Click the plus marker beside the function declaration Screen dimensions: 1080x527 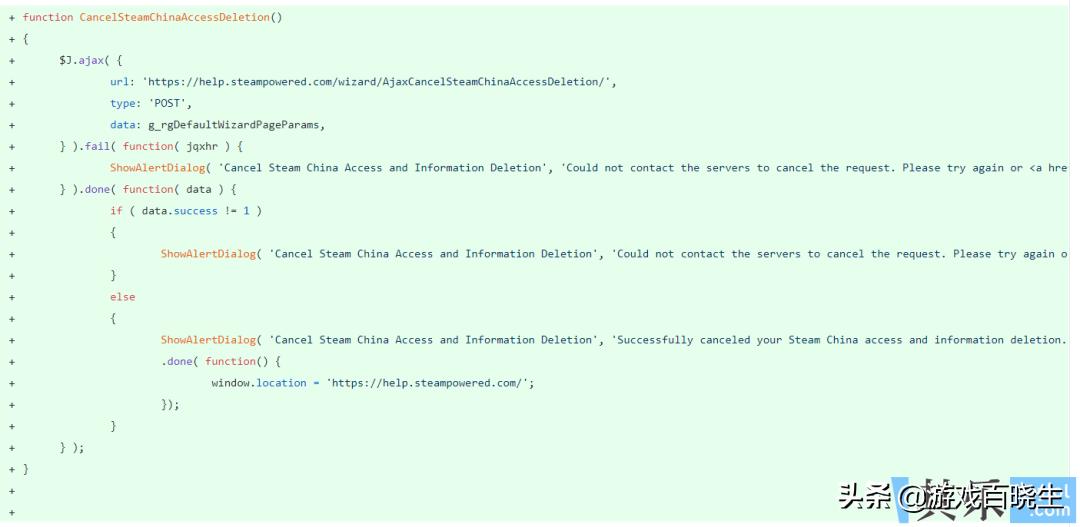point(12,17)
